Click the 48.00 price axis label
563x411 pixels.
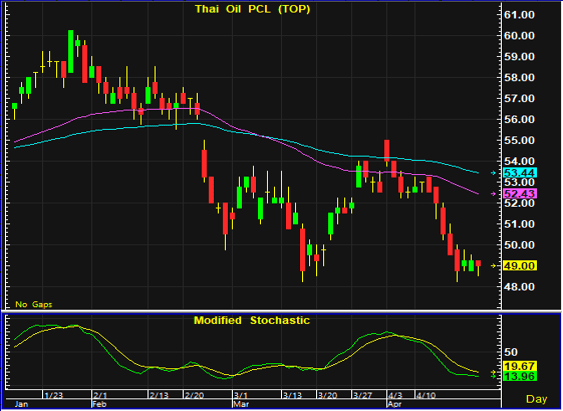tap(519, 287)
